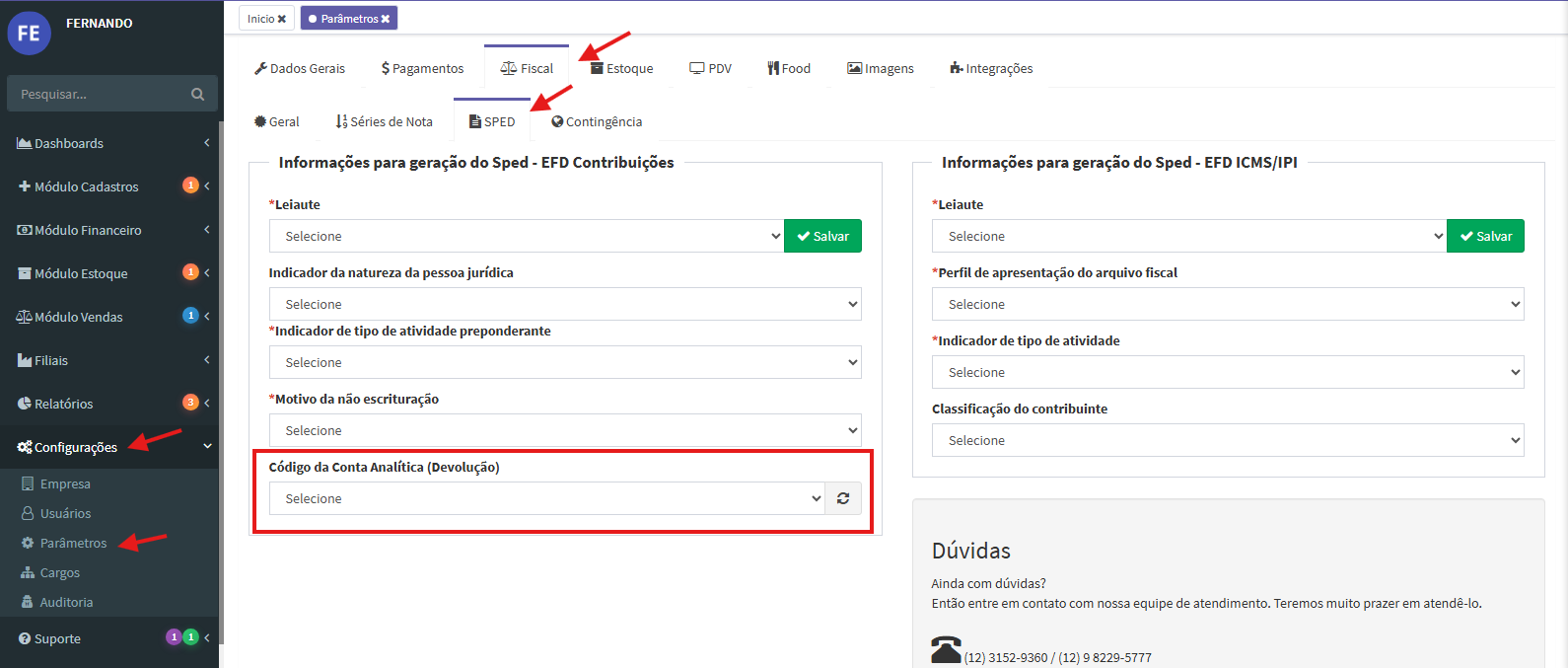The width and height of the screenshot is (1568, 668).
Task: Open Motivo da não escrituração dropdown
Action: tap(564, 430)
